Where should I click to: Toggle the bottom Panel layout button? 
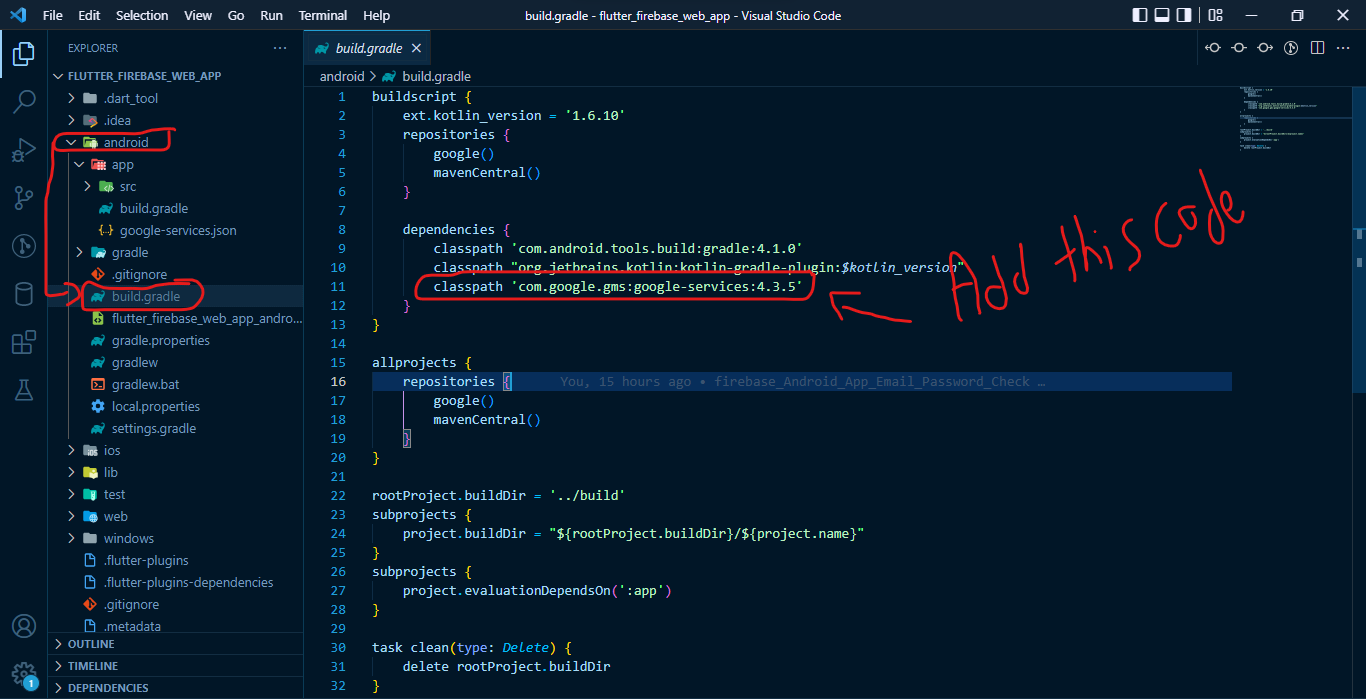(1163, 15)
